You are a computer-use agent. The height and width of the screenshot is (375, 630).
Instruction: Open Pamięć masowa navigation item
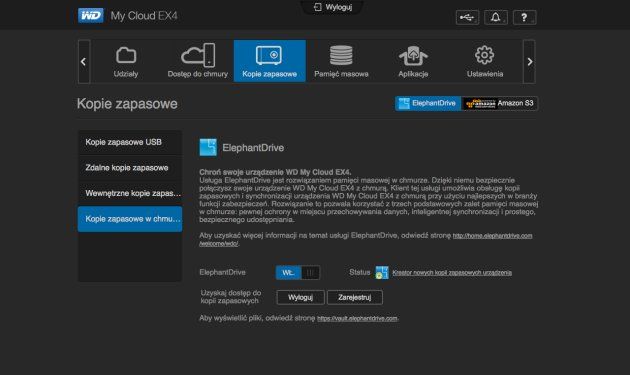tap(341, 61)
